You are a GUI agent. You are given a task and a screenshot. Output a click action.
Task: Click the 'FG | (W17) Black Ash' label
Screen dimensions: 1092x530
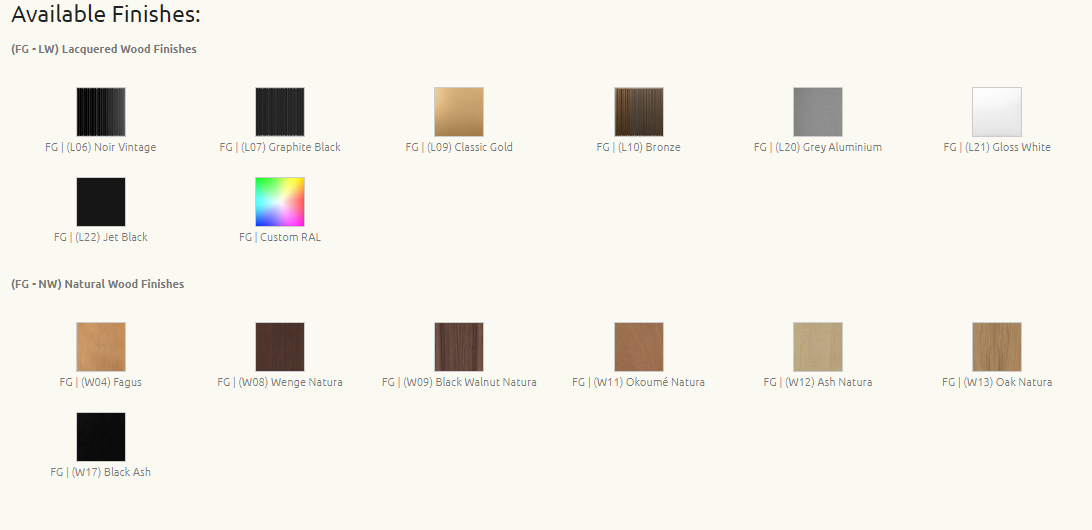[101, 472]
